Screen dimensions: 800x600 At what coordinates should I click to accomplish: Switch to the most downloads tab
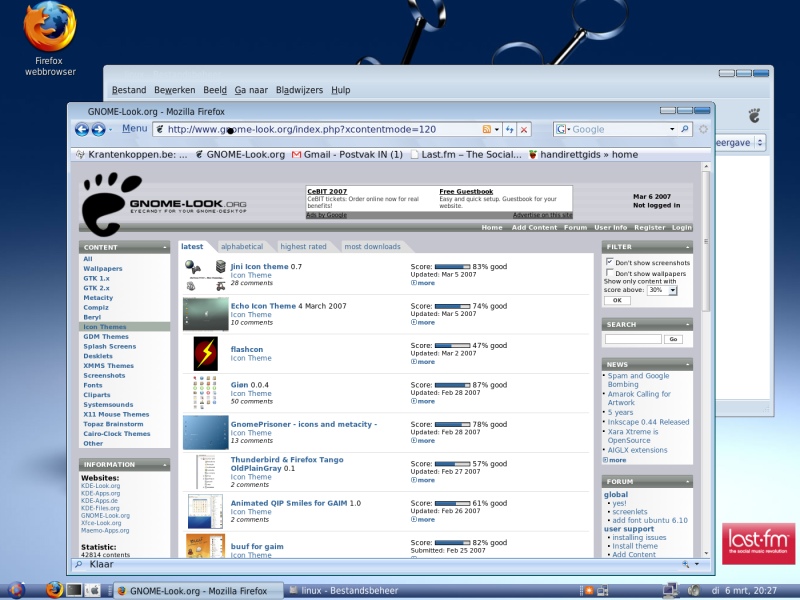coord(372,246)
